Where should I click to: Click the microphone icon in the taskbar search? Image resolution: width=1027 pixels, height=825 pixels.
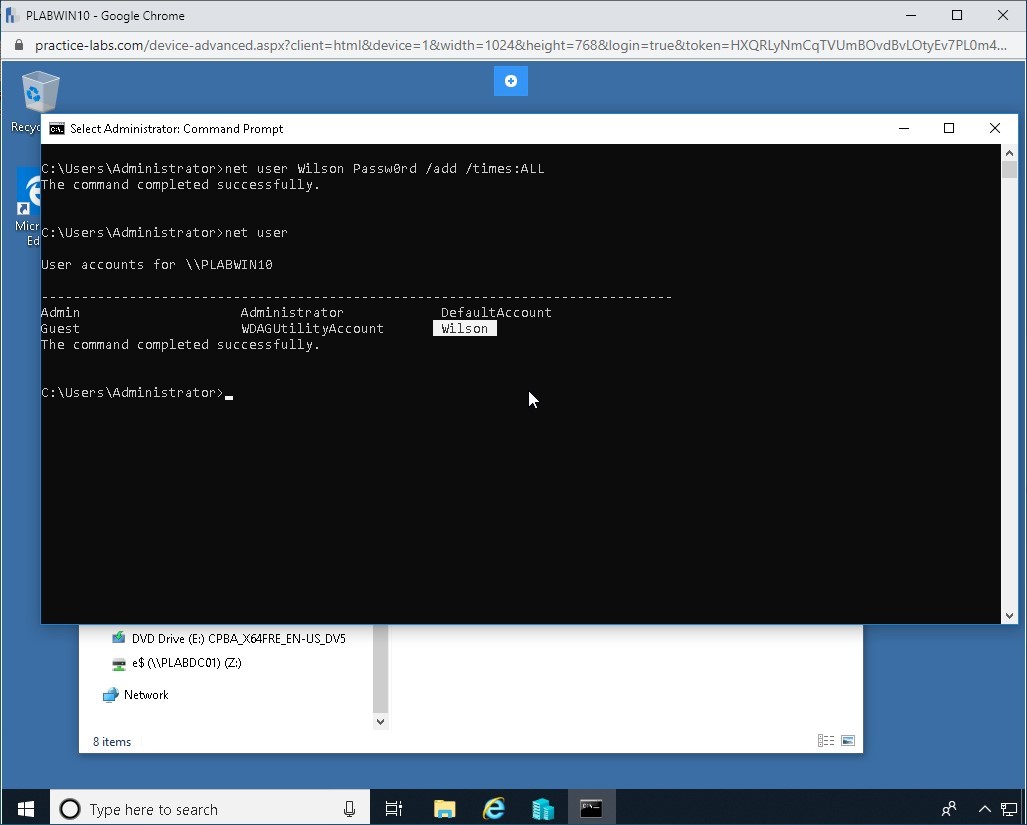(x=349, y=809)
